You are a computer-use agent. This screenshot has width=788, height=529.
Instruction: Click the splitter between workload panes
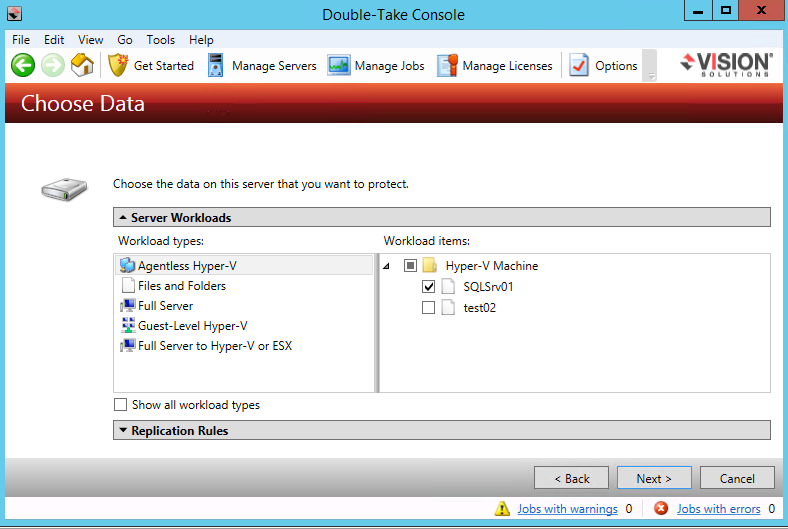point(377,323)
